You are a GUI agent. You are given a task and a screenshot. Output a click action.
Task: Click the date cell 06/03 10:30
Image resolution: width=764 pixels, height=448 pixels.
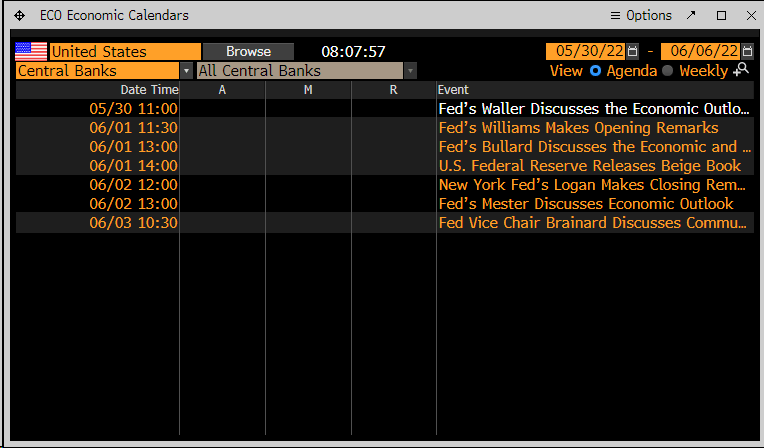(134, 222)
